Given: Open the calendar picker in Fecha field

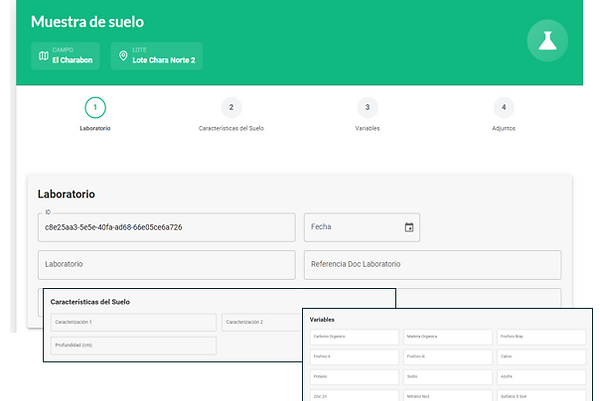Looking at the screenshot, I should 409,227.
